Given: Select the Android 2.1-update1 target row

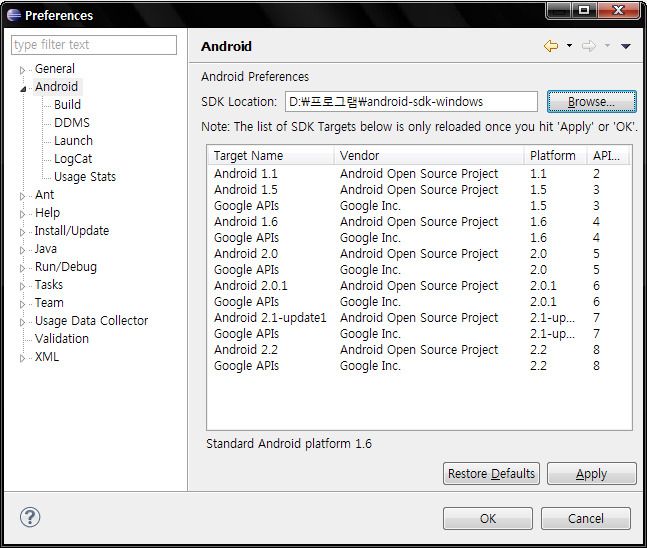Looking at the screenshot, I should point(419,318).
